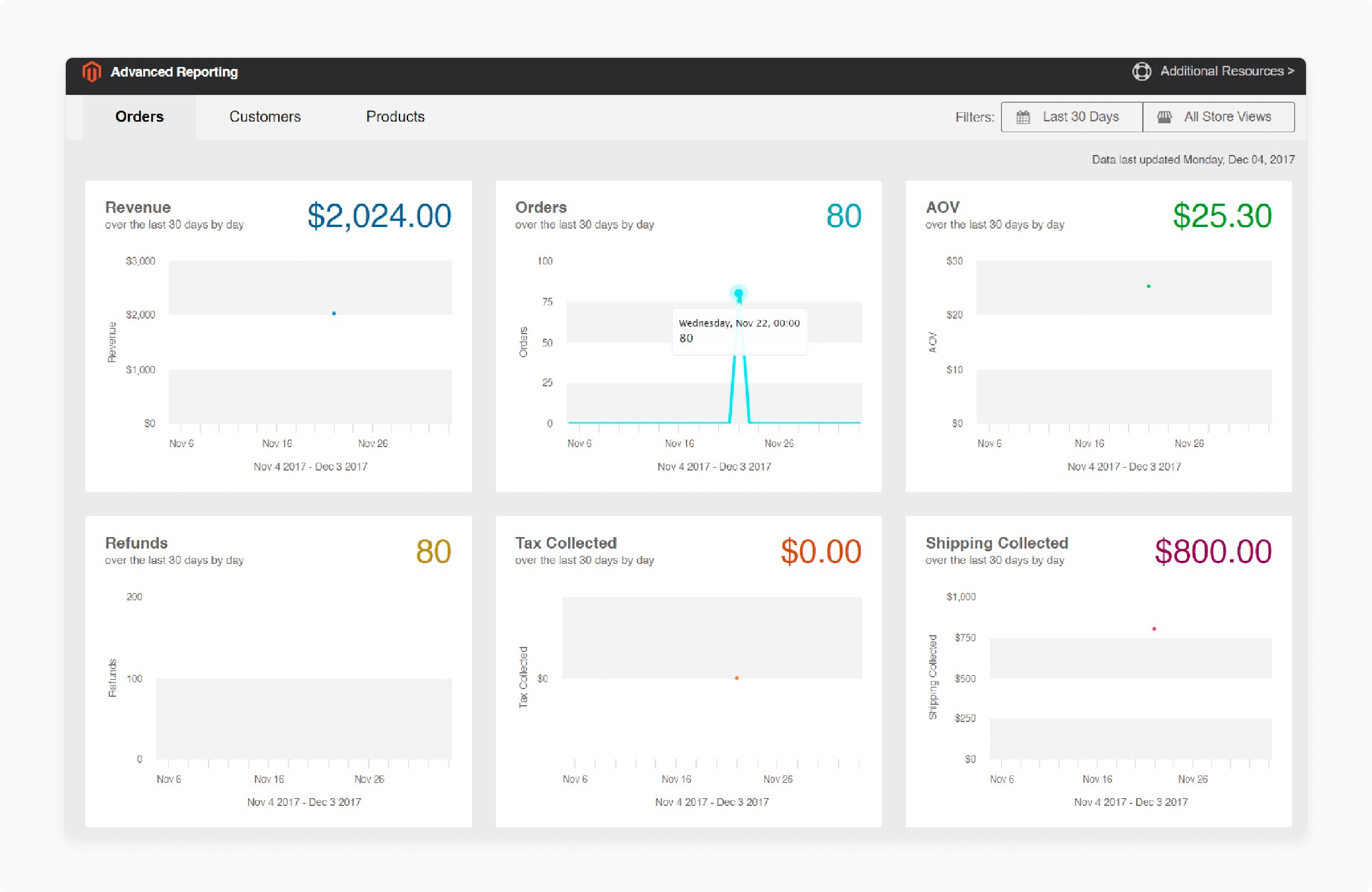The height and width of the screenshot is (892, 1372).
Task: Click the Revenue card title
Action: pyautogui.click(x=138, y=207)
